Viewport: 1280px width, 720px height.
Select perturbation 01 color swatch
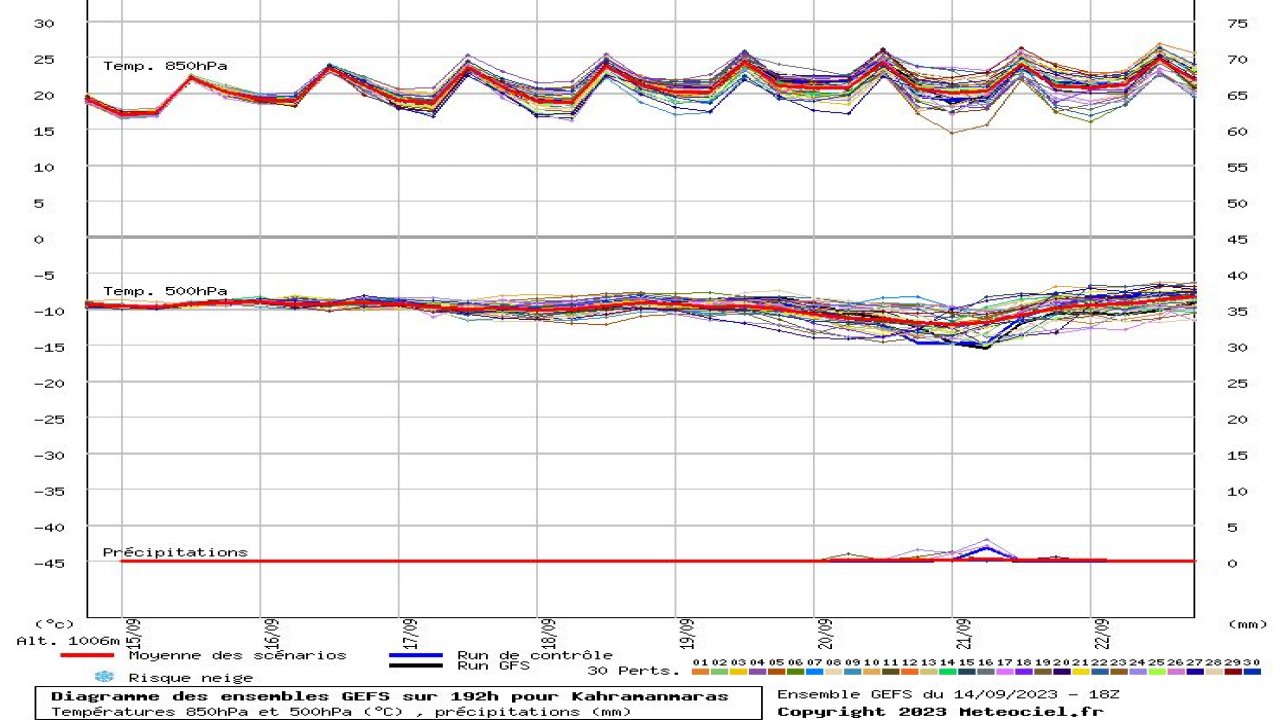[700, 672]
